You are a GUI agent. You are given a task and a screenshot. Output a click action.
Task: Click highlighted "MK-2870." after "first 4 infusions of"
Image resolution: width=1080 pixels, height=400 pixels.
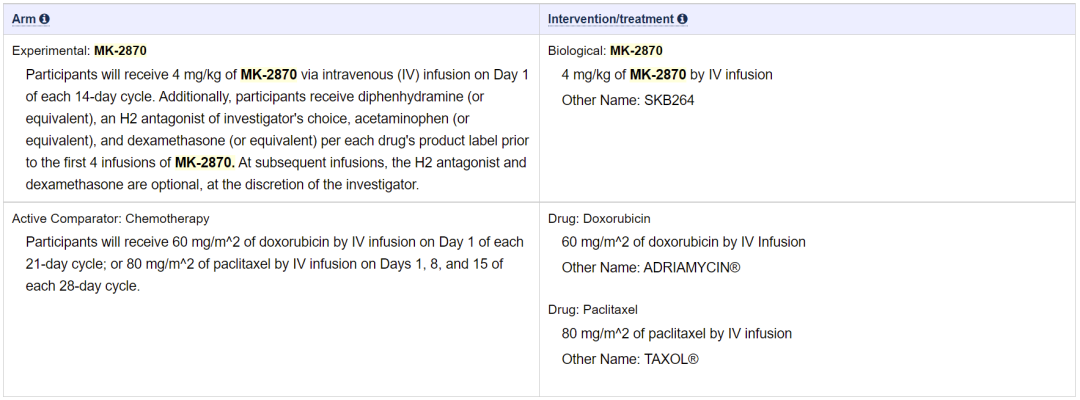coord(204,162)
